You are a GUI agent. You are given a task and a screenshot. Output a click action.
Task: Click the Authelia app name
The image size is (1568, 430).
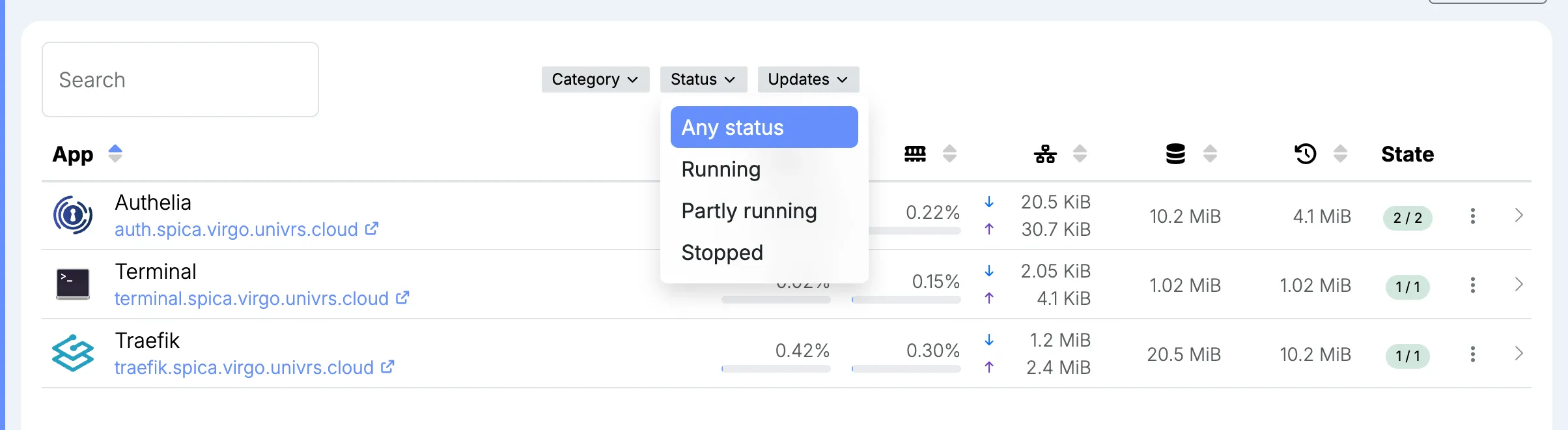pyautogui.click(x=153, y=203)
